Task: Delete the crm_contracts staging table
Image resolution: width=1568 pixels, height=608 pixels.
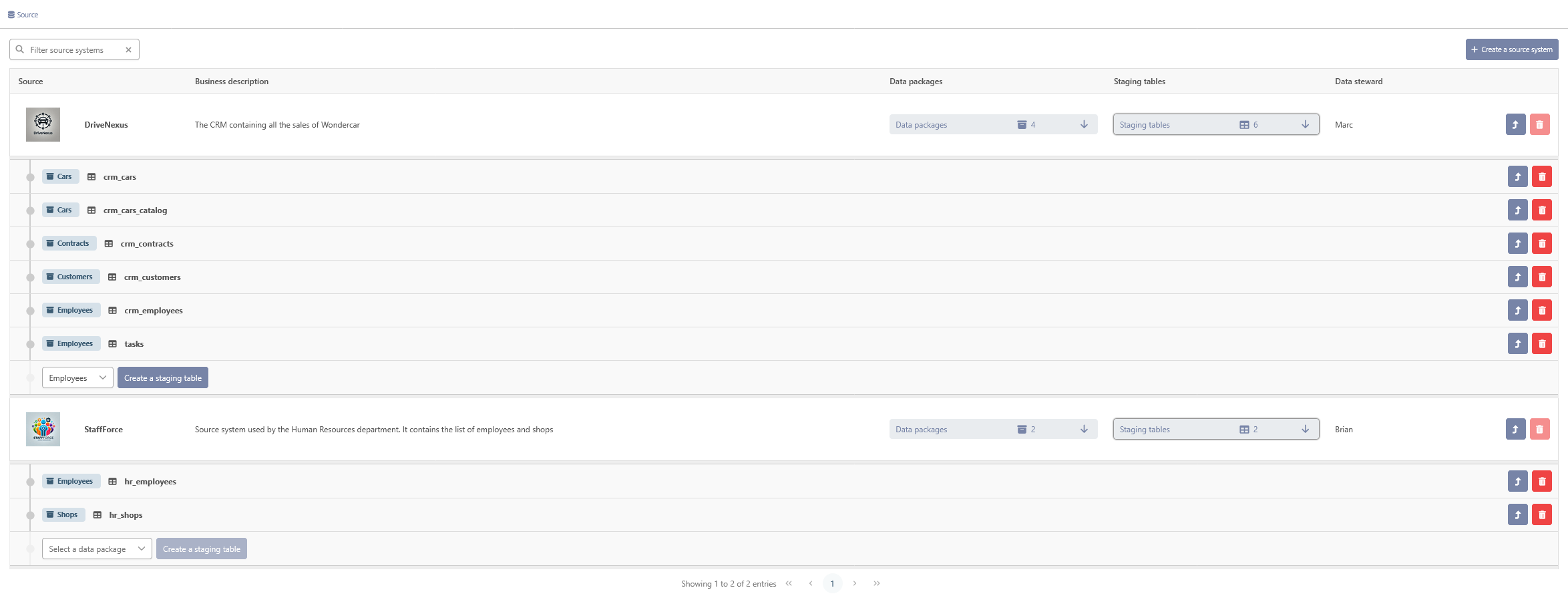Action: [x=1542, y=243]
